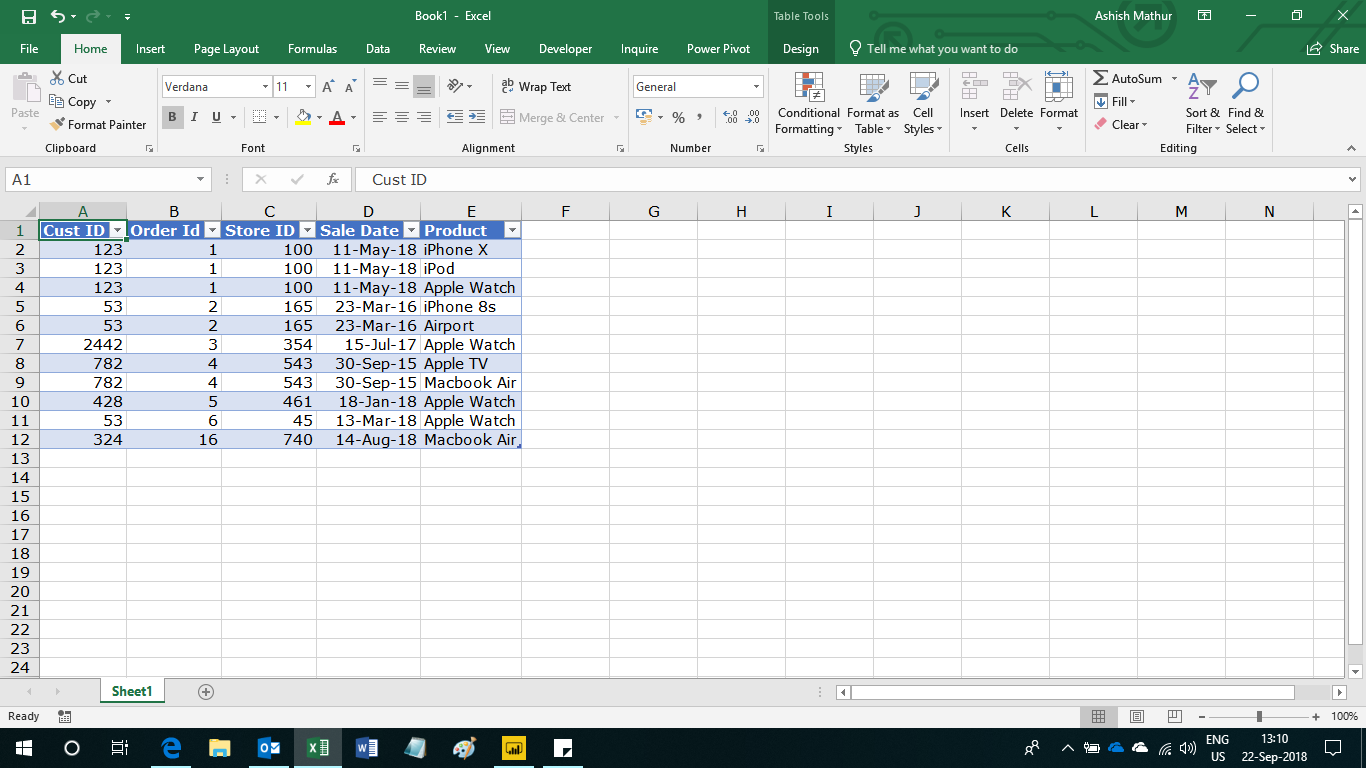
Task: Open the Order Id filter dropdown
Action: click(212, 230)
